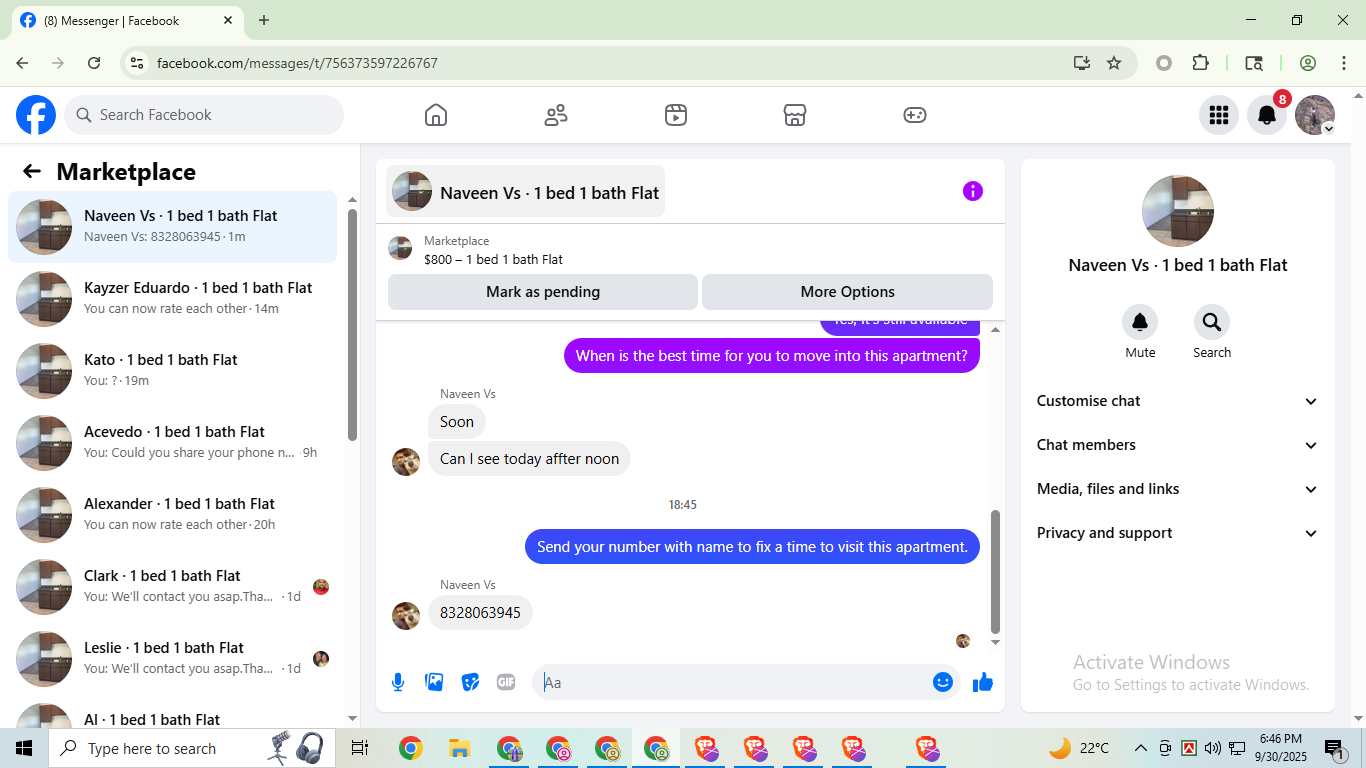1366x768 pixels.
Task: Expand the Chat members section
Action: point(1178,445)
